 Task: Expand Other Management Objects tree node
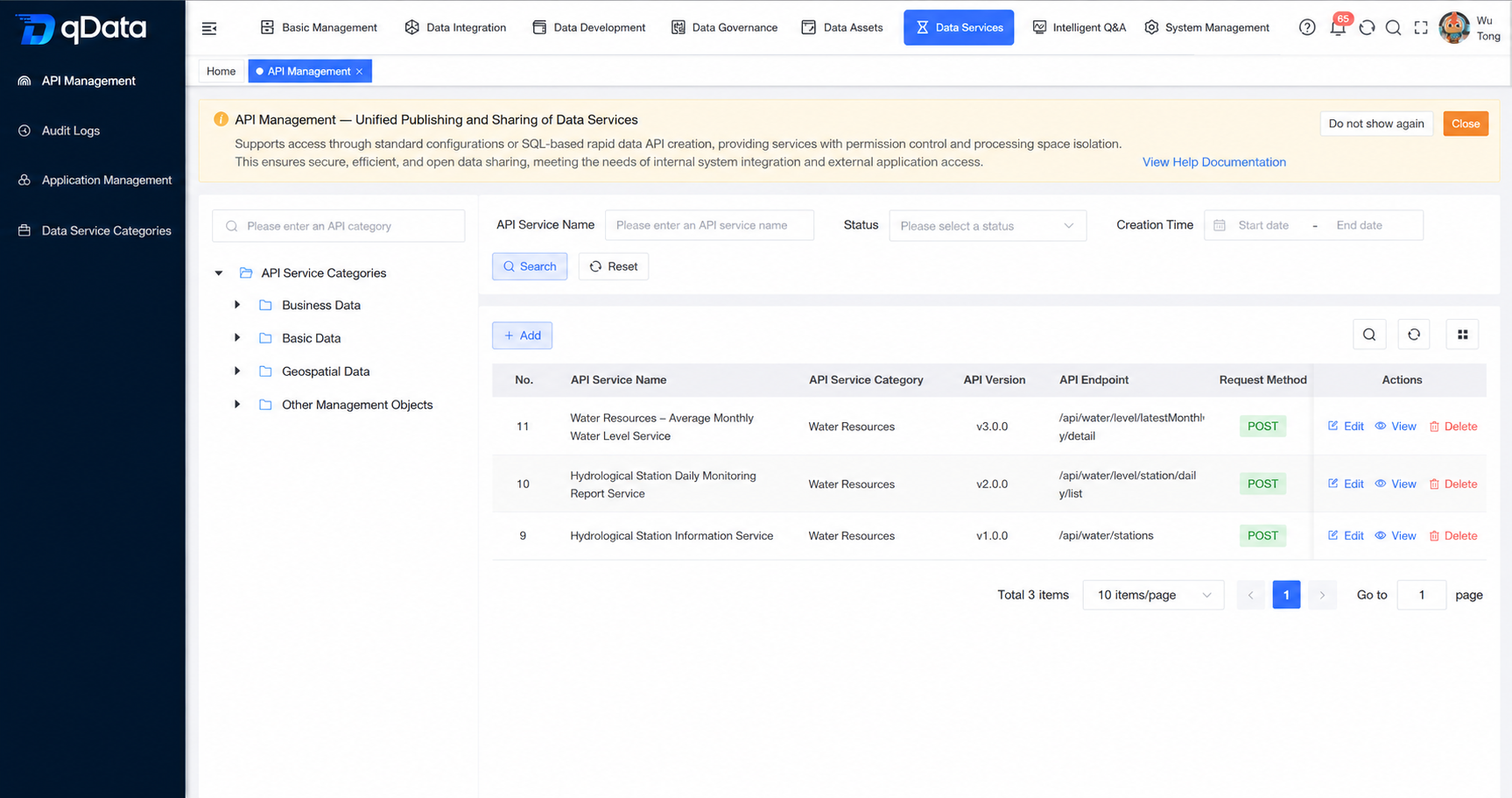[237, 405]
